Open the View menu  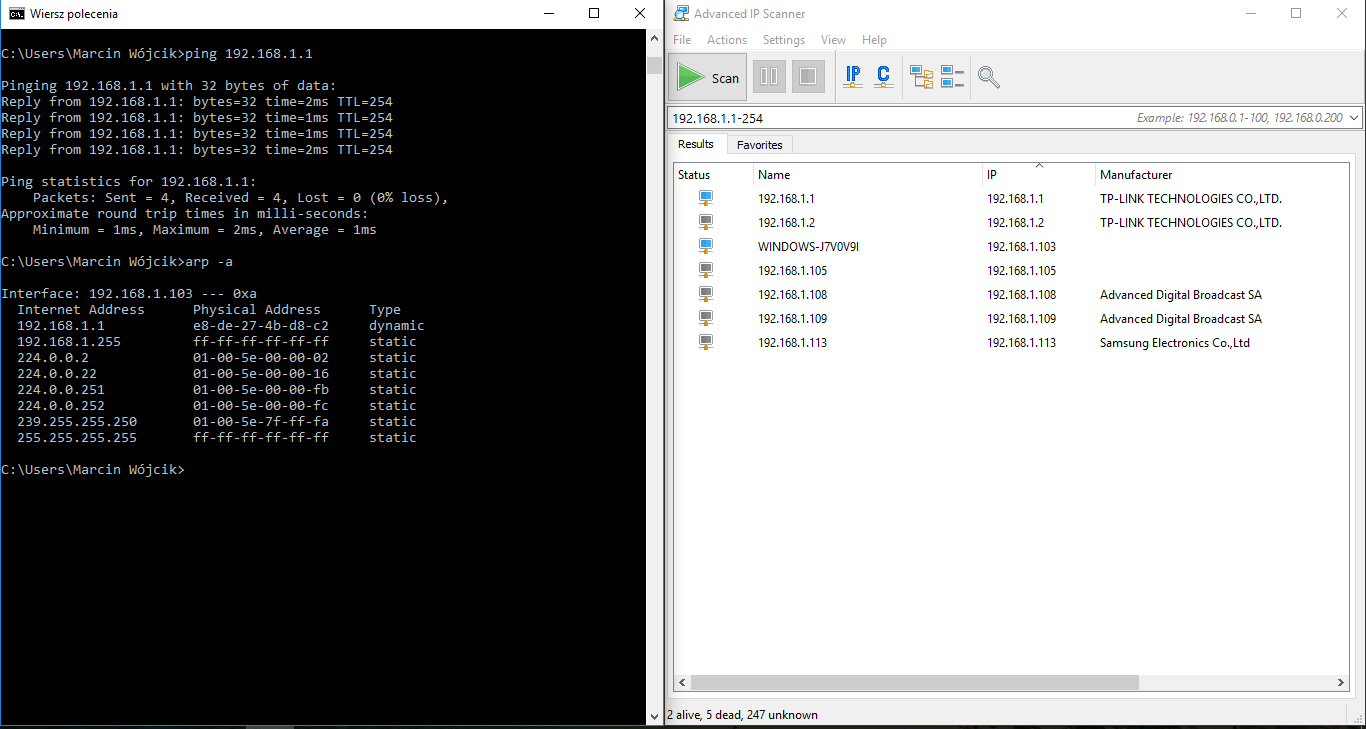(x=833, y=40)
